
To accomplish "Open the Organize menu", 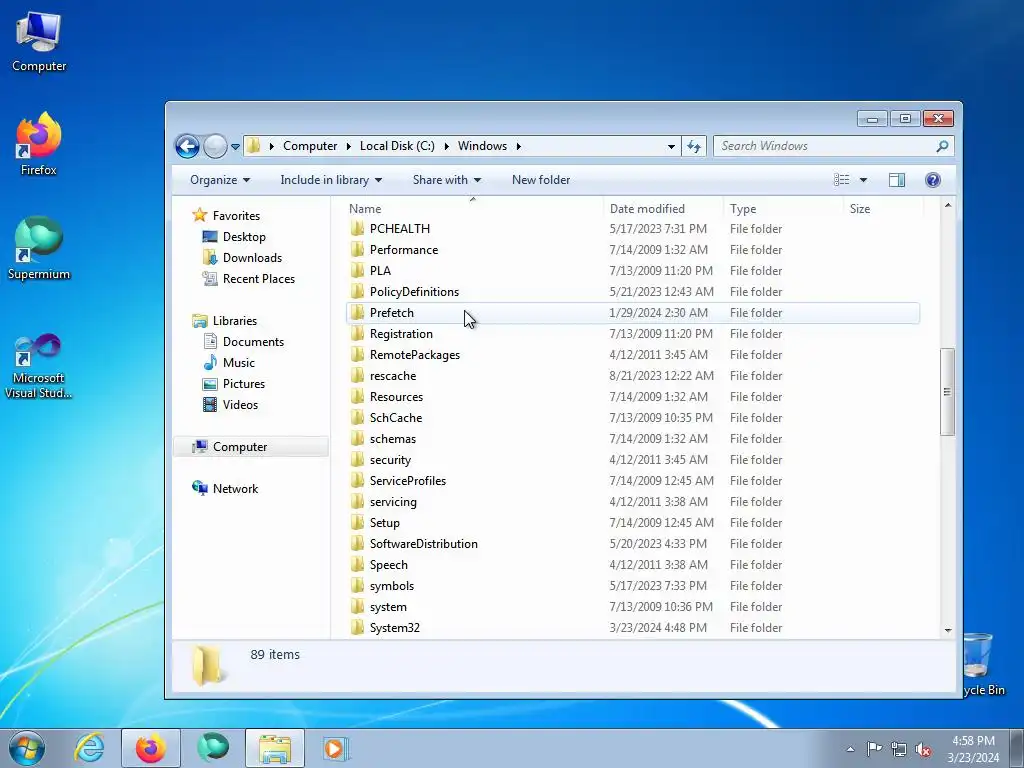I will tap(219, 180).
